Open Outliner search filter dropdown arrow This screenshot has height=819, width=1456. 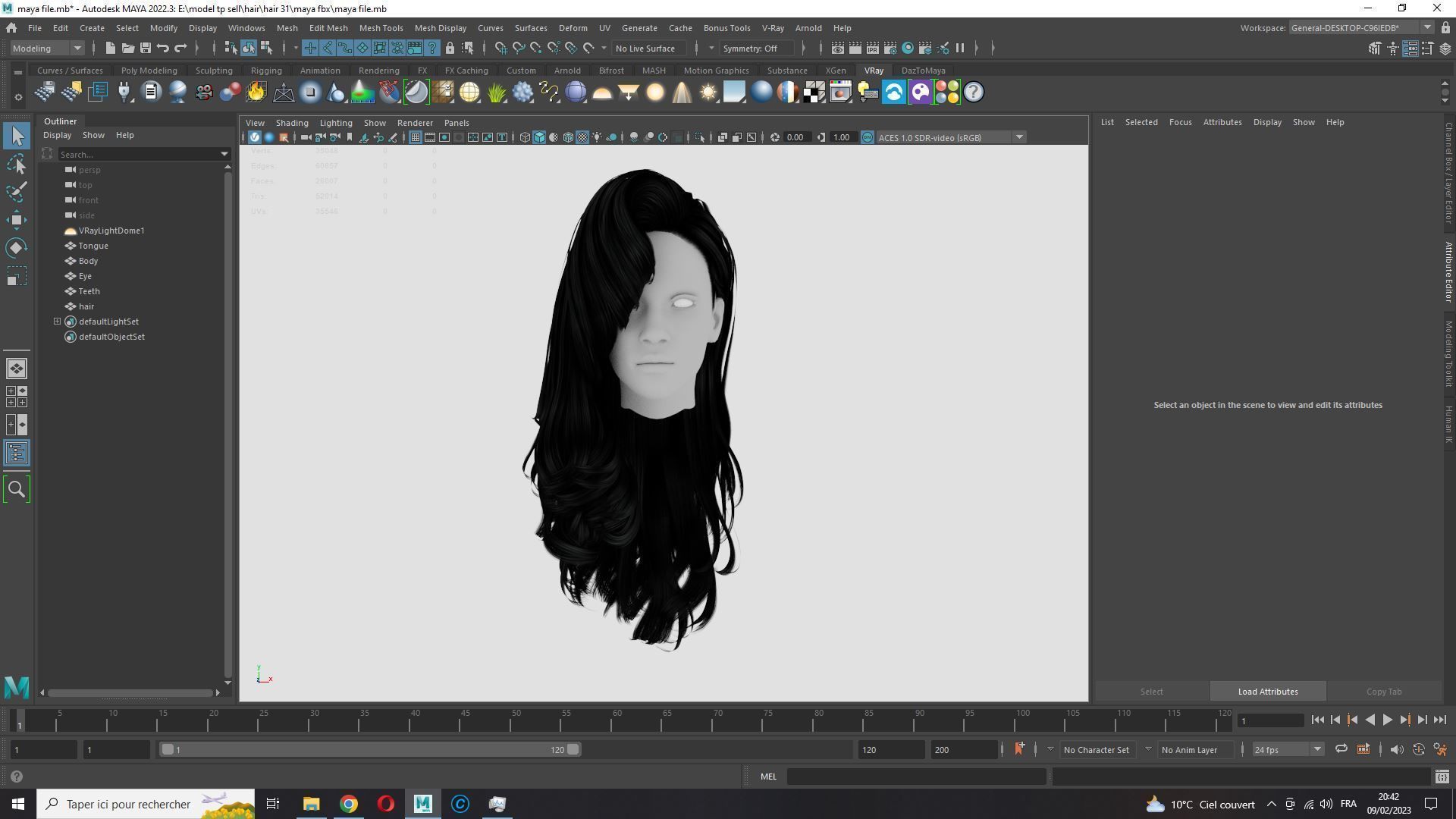[224, 154]
